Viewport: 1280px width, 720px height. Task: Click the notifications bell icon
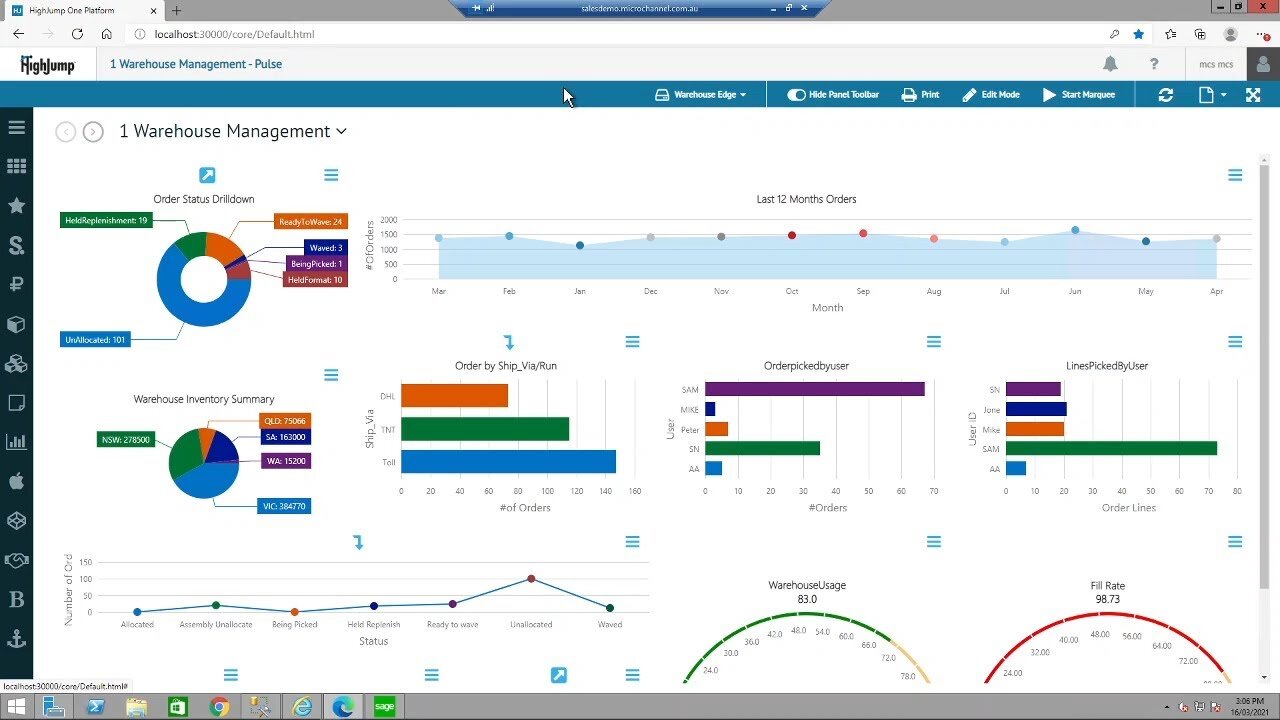point(1110,64)
